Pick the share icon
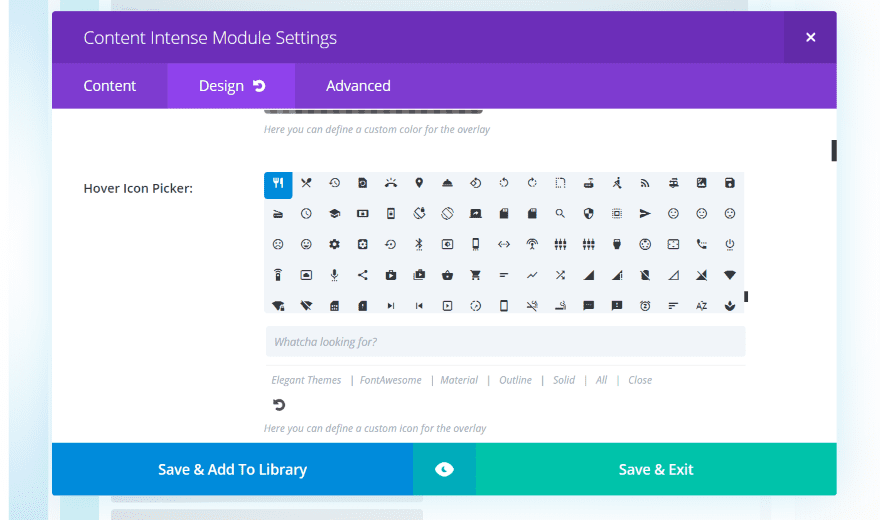Viewport: 880px width, 520px height. [362, 275]
